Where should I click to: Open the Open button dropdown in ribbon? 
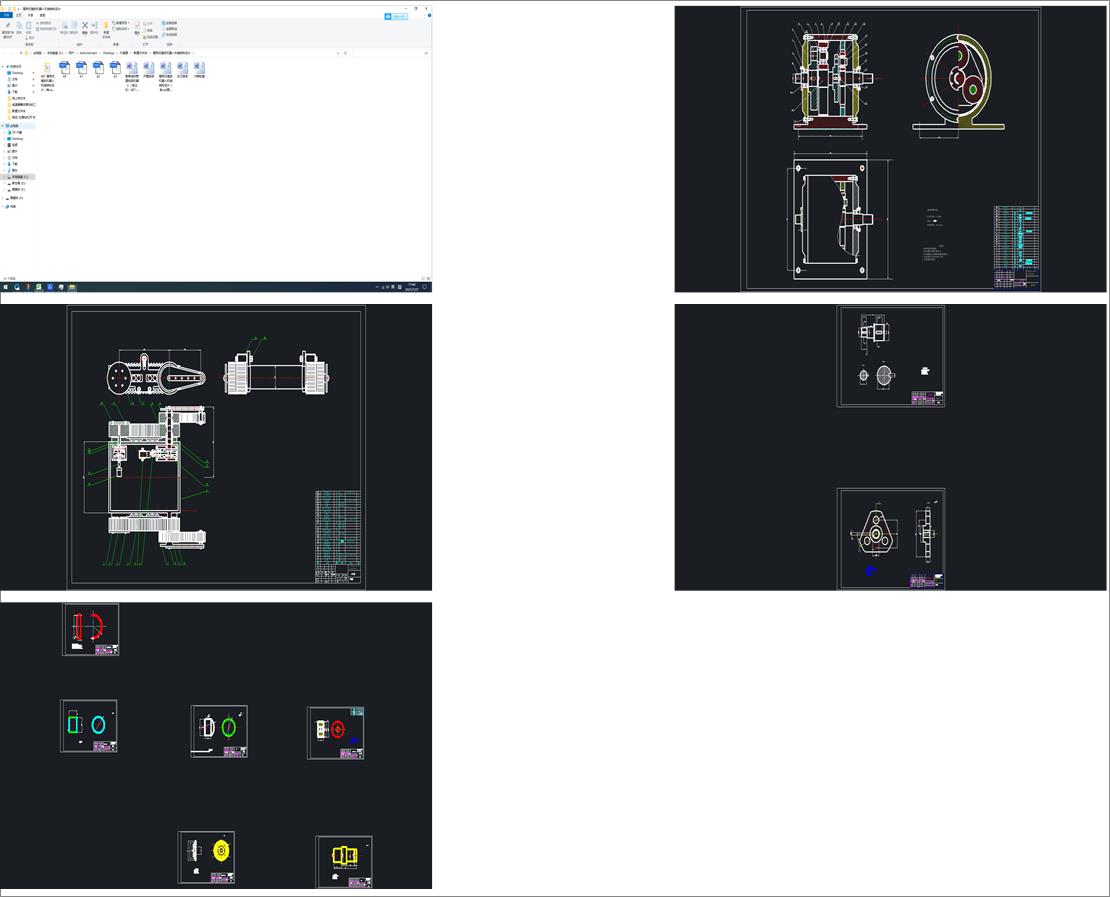[148, 23]
